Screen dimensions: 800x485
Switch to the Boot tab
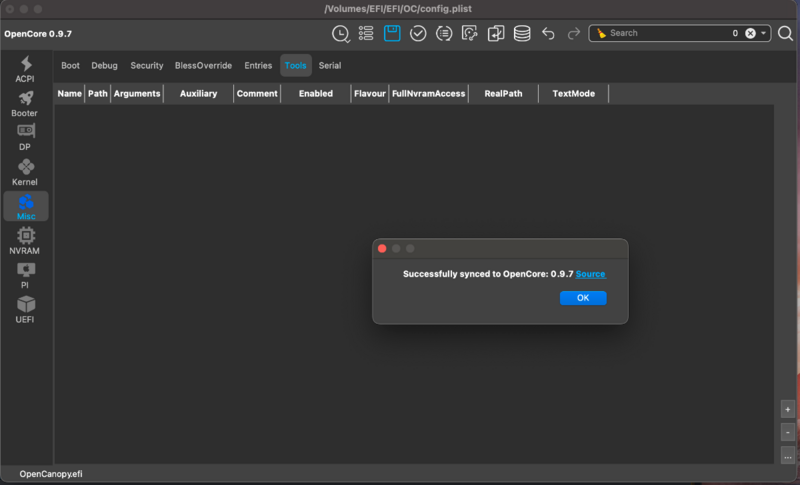point(70,66)
